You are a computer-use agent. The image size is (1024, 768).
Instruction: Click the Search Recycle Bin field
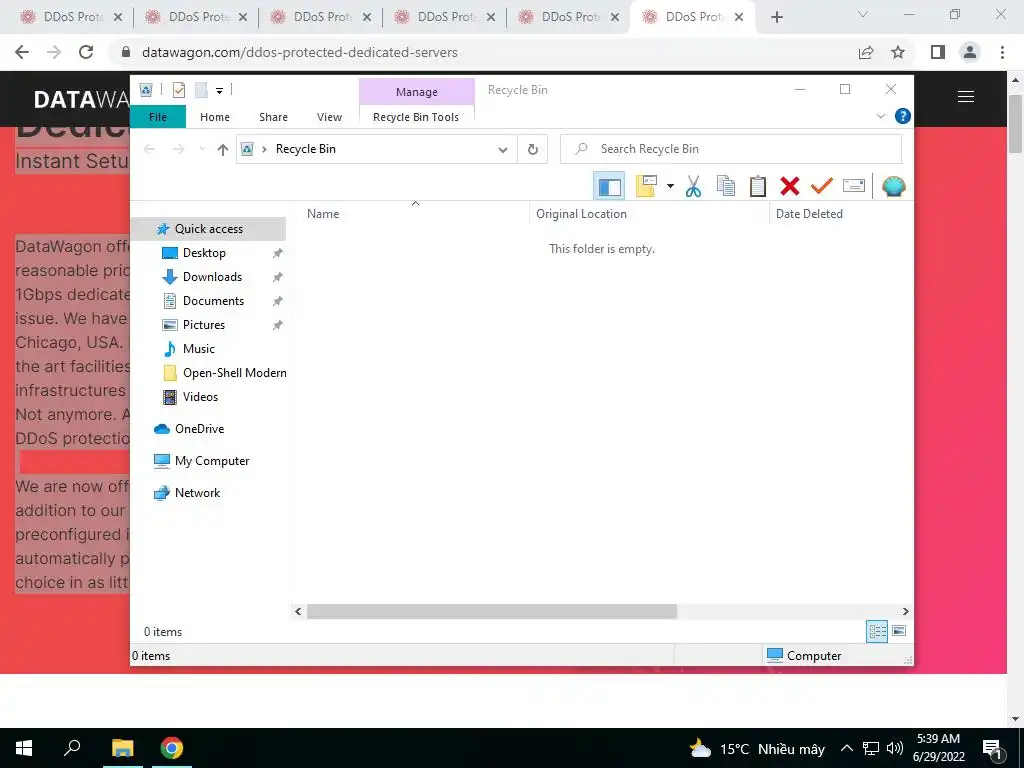click(731, 149)
